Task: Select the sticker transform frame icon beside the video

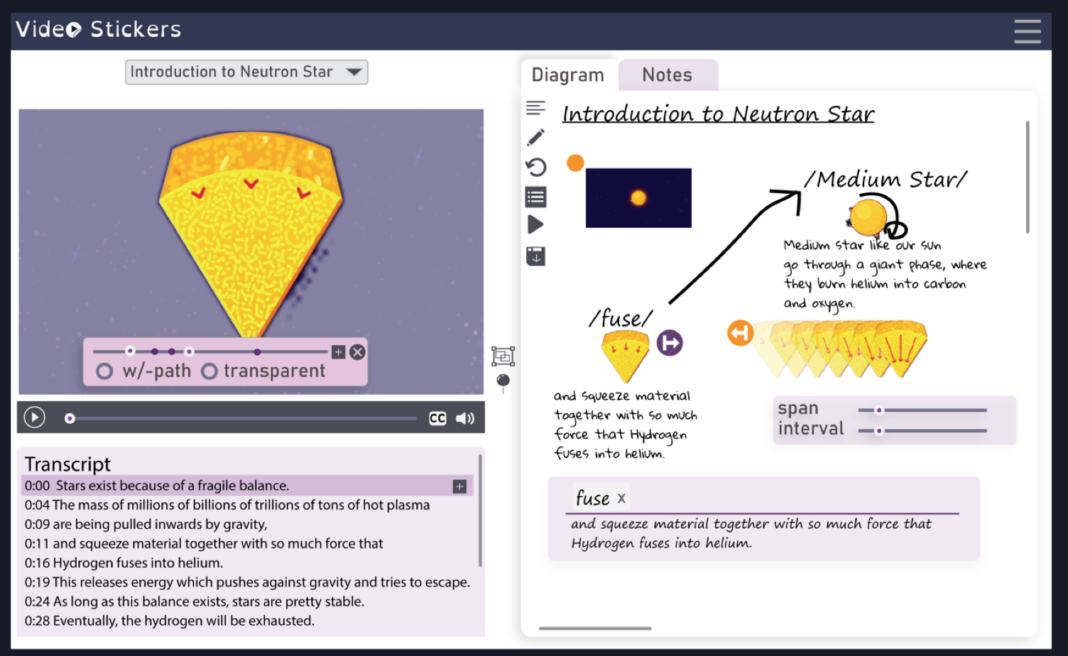Action: [x=502, y=356]
